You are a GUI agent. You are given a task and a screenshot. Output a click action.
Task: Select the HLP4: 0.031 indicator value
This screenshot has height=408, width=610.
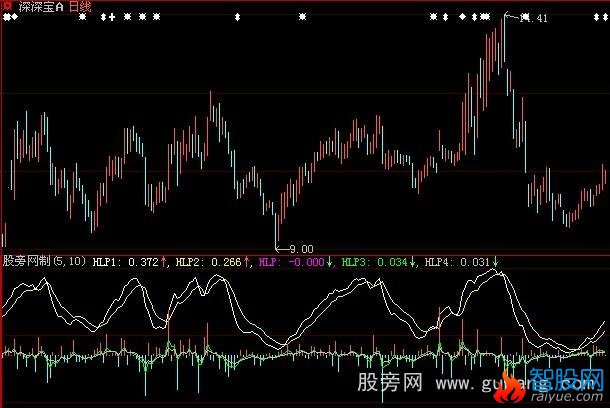pos(457,262)
